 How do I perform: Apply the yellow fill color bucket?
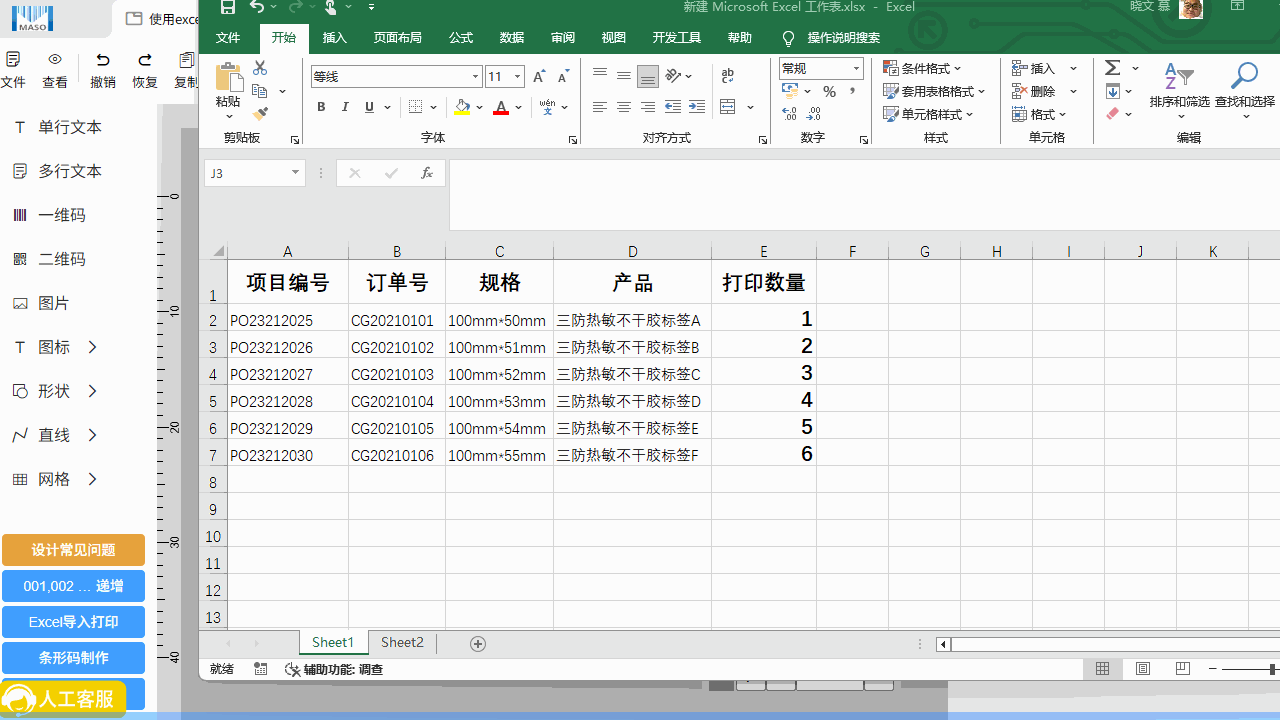click(x=462, y=107)
